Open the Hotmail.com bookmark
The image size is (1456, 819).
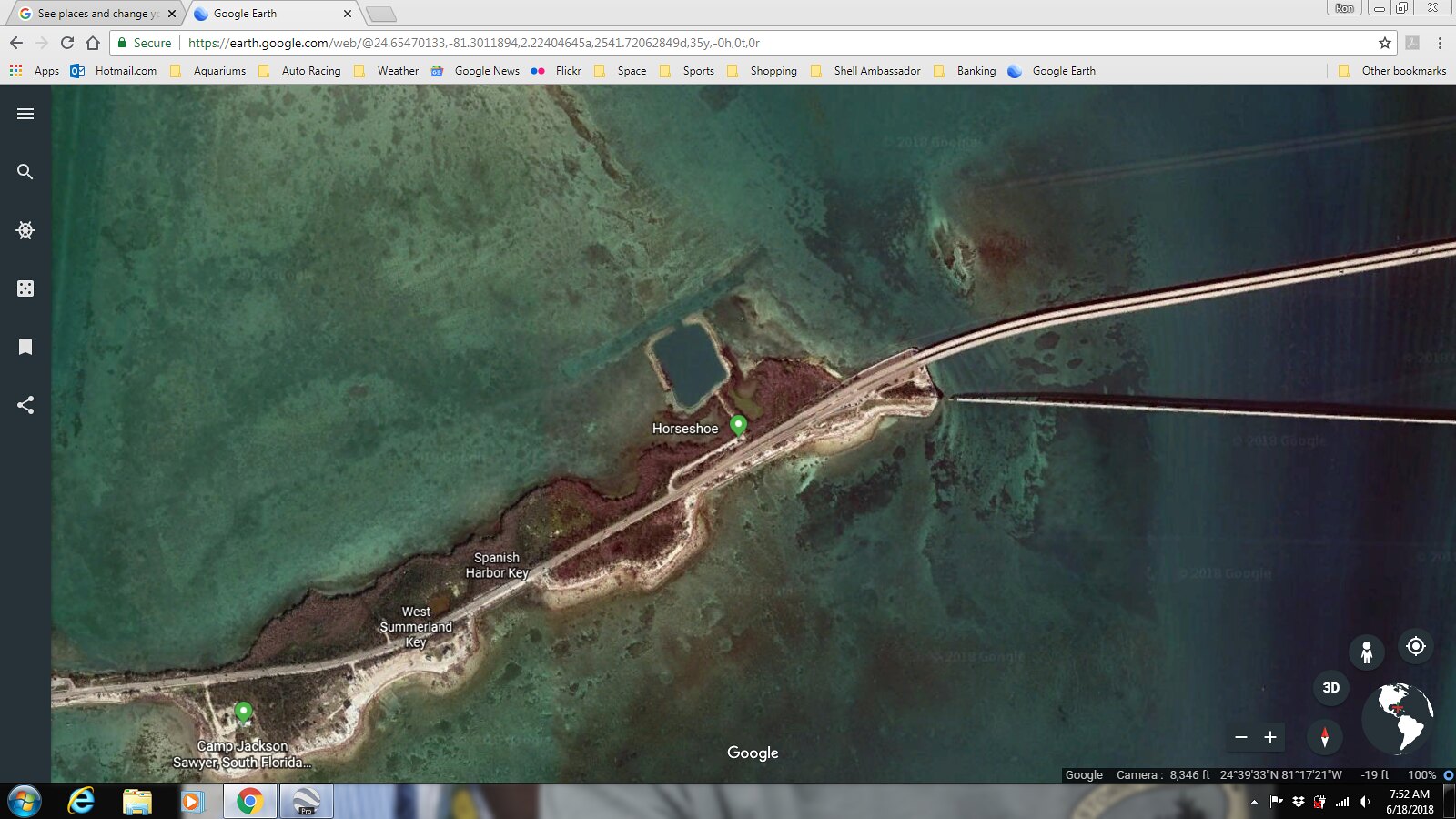(x=115, y=71)
